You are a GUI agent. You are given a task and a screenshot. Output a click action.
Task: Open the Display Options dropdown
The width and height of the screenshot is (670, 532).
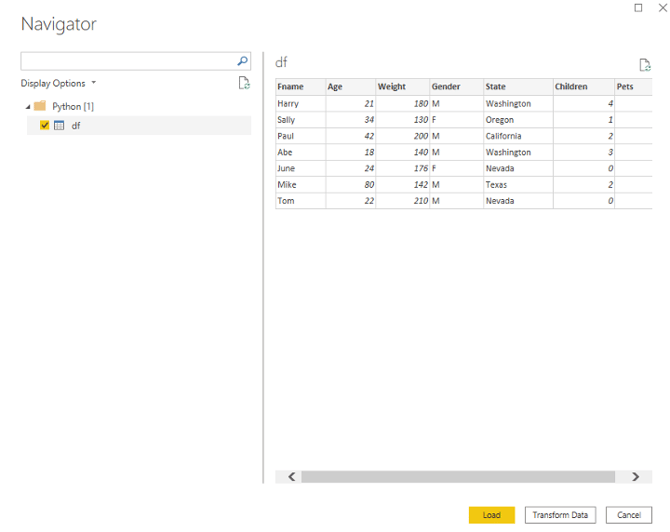click(x=58, y=83)
